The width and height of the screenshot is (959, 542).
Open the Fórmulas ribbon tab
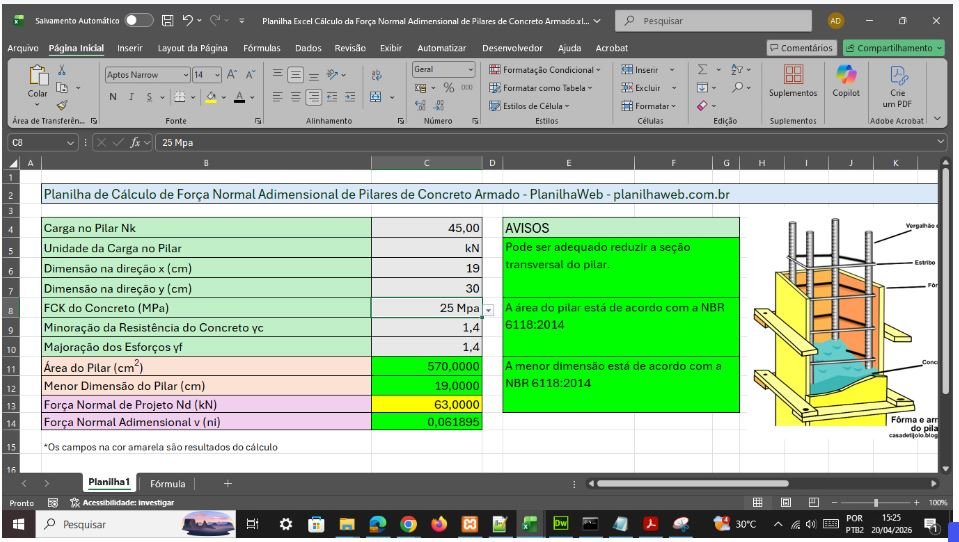click(x=262, y=47)
